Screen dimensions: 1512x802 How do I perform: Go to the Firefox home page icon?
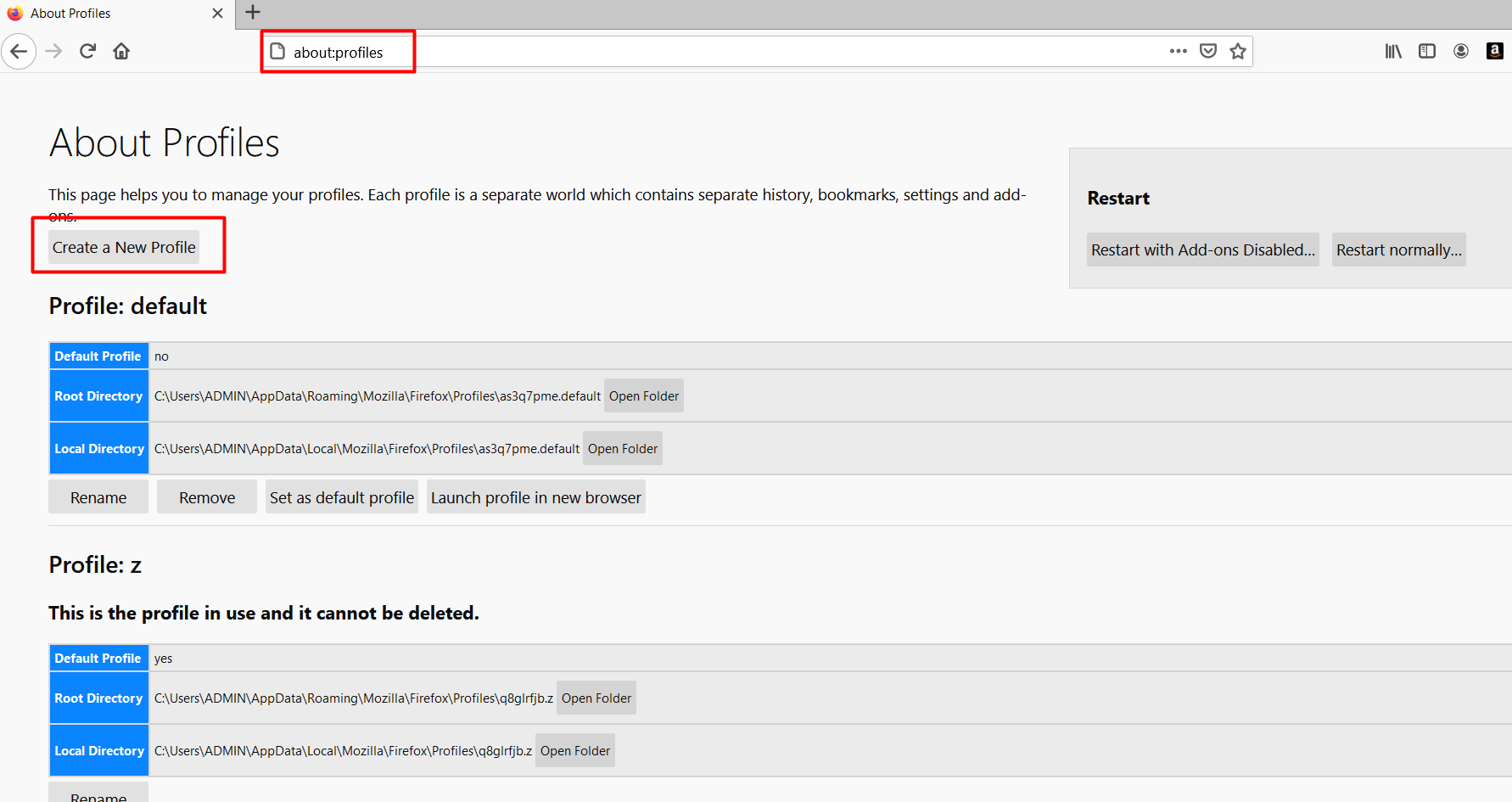tap(121, 52)
